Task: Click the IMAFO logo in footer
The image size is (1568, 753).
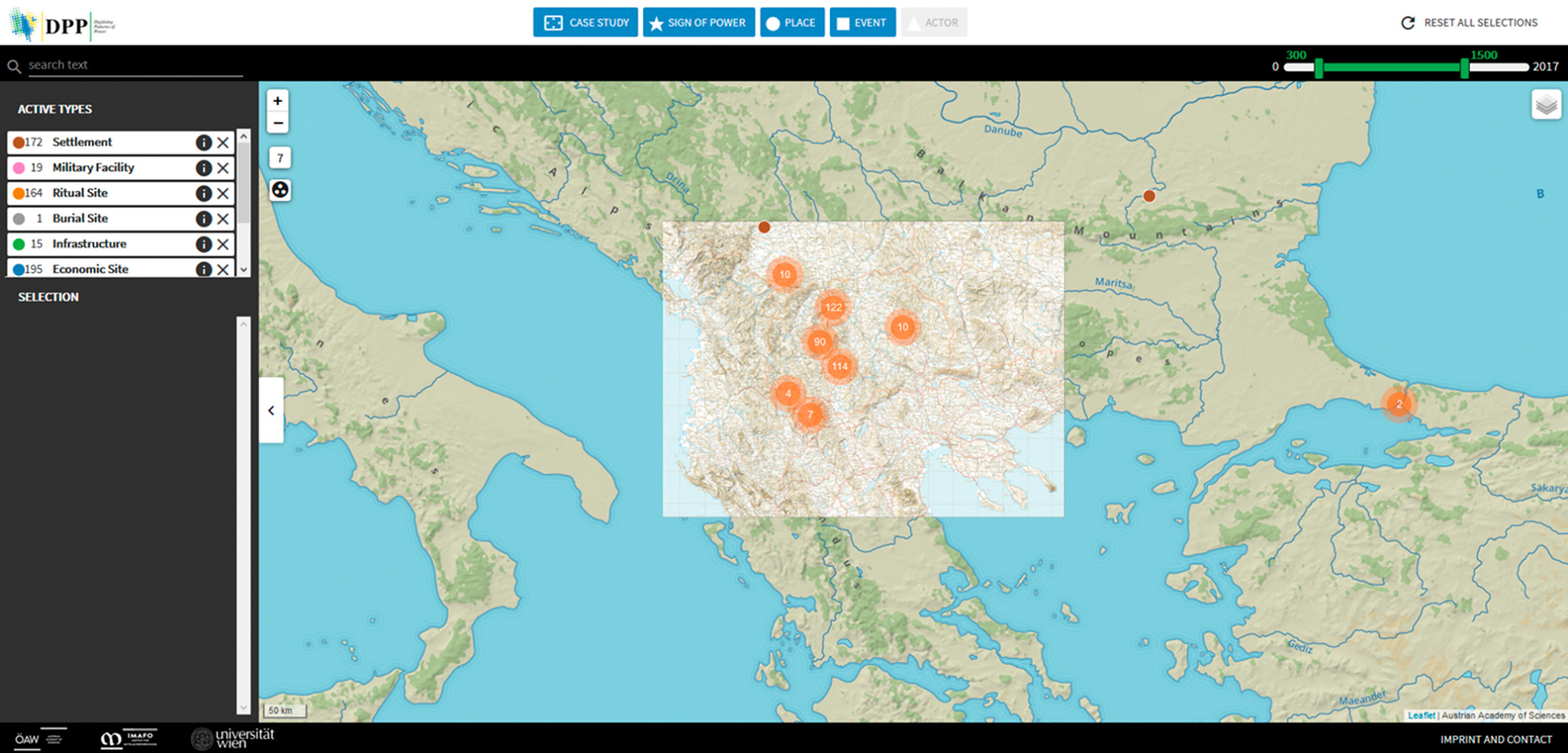Action: (x=129, y=739)
